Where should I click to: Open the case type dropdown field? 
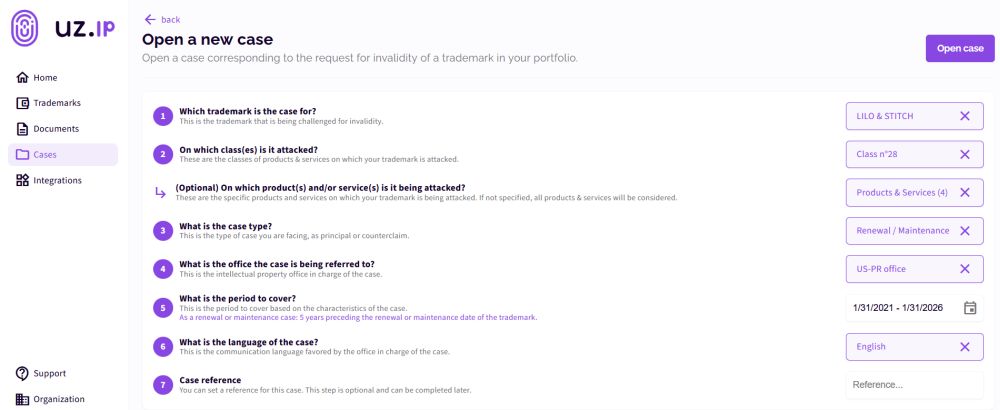[902, 231]
